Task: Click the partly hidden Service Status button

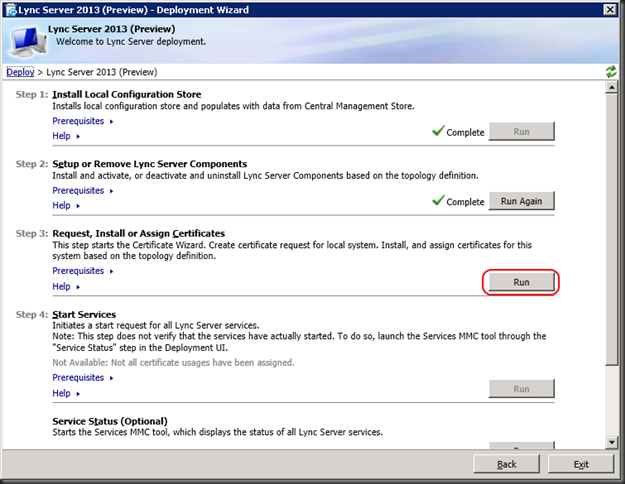Action: tap(521, 445)
